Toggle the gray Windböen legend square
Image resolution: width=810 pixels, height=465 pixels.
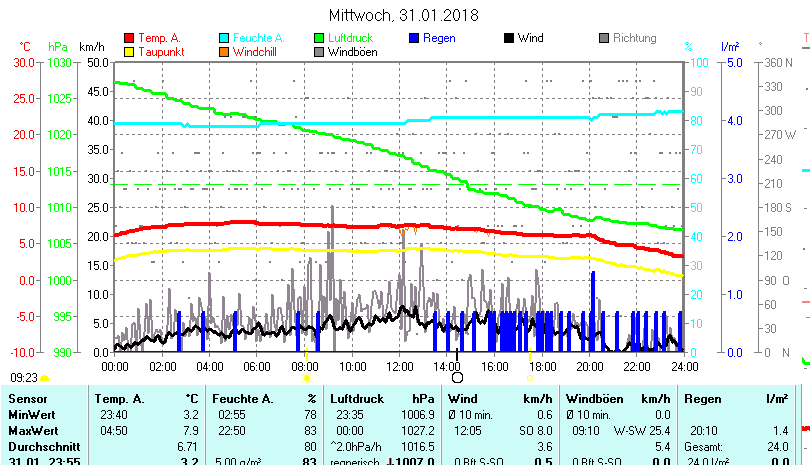pos(320,51)
